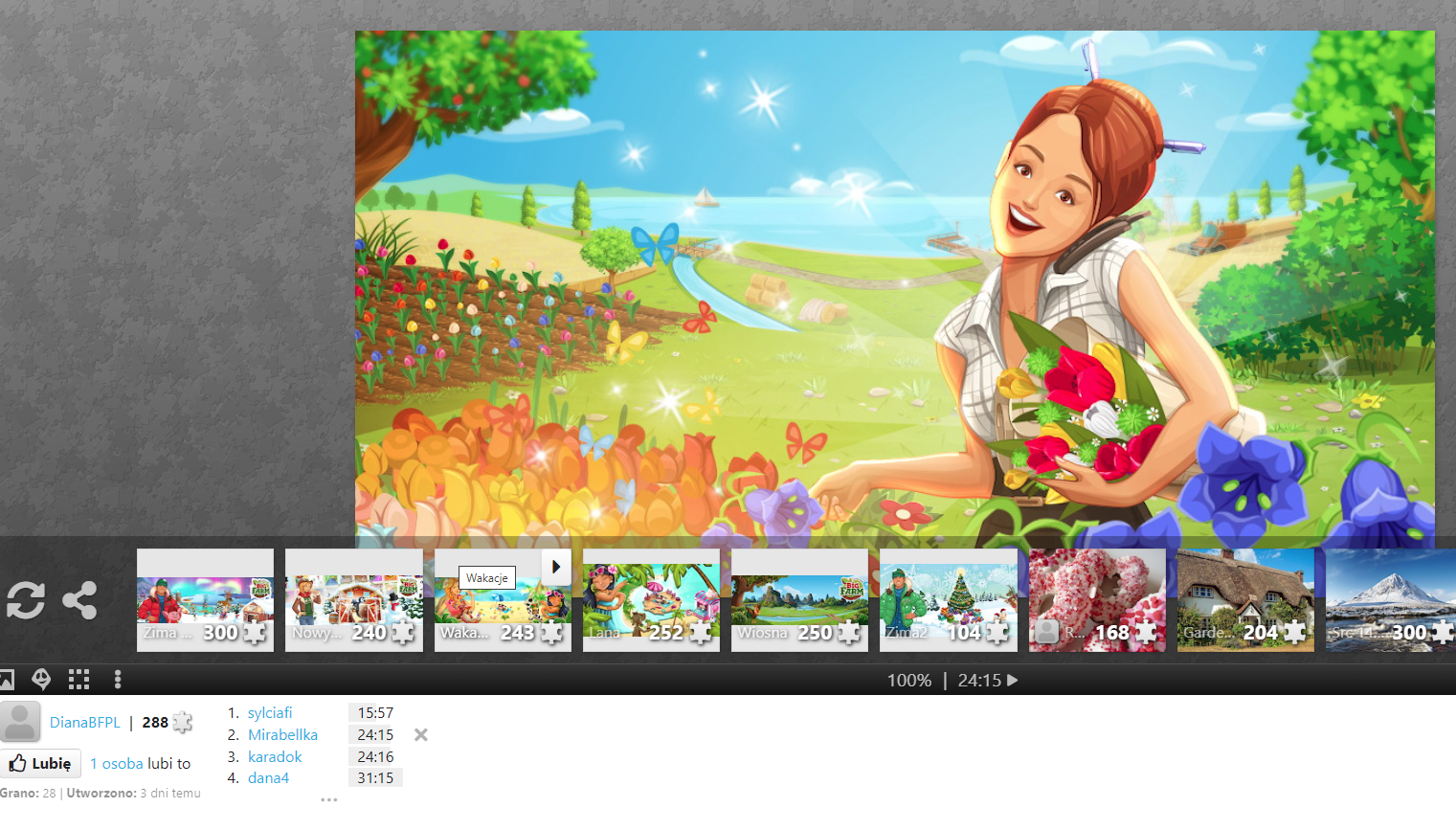This screenshot has width=1456, height=830.
Task: Show the puzzle image preview icon
Action: point(6,680)
